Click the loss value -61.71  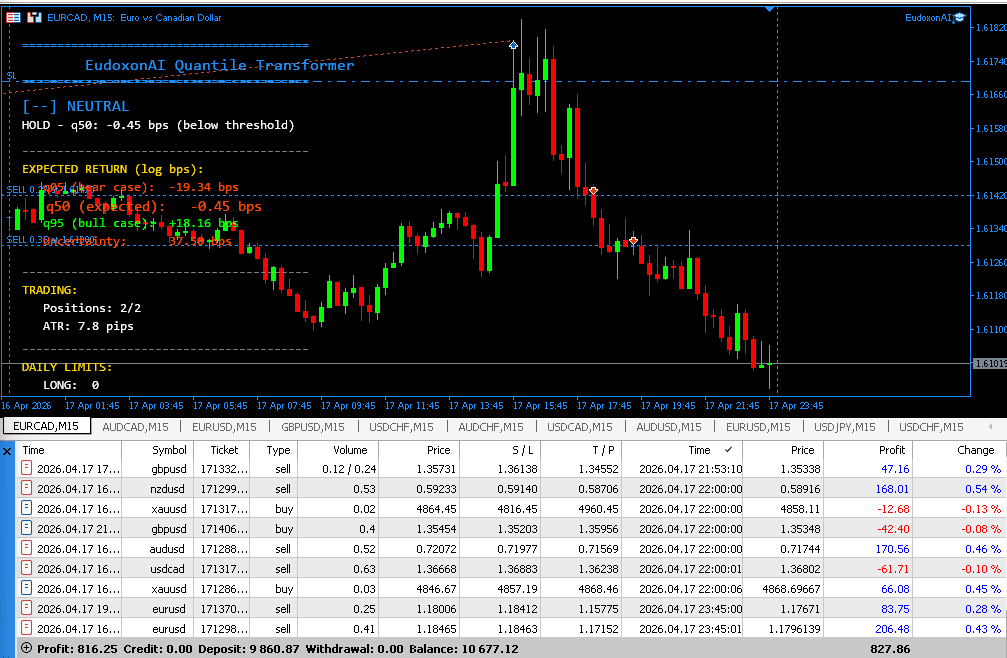coord(893,568)
